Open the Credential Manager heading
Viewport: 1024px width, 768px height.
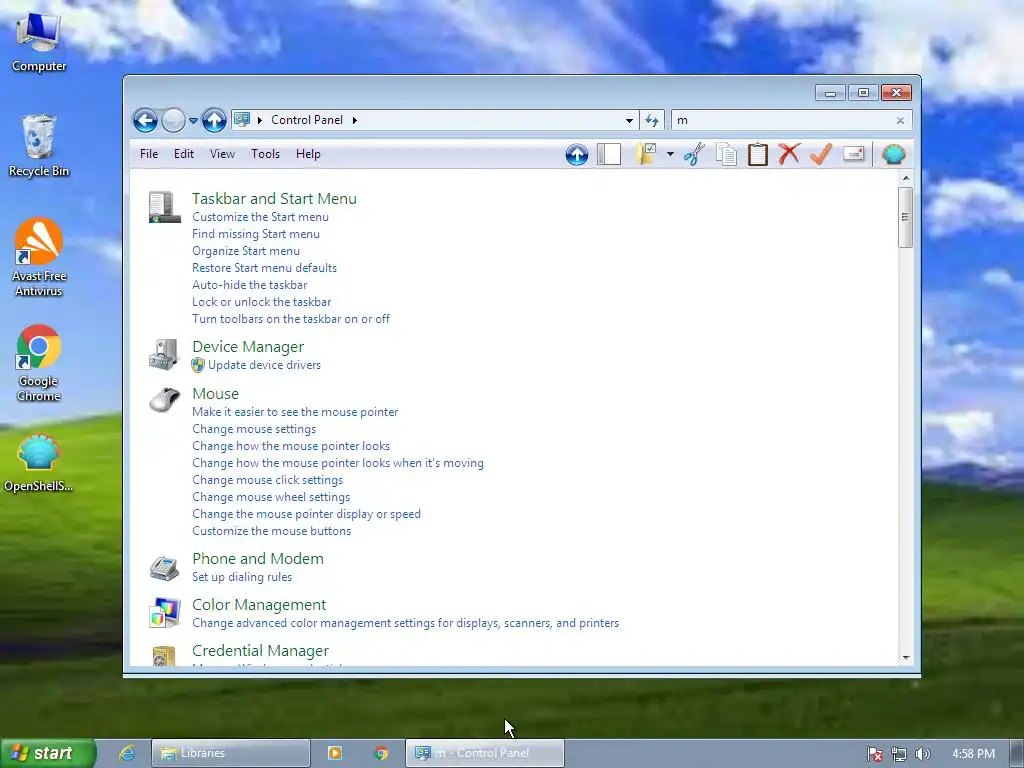click(261, 651)
